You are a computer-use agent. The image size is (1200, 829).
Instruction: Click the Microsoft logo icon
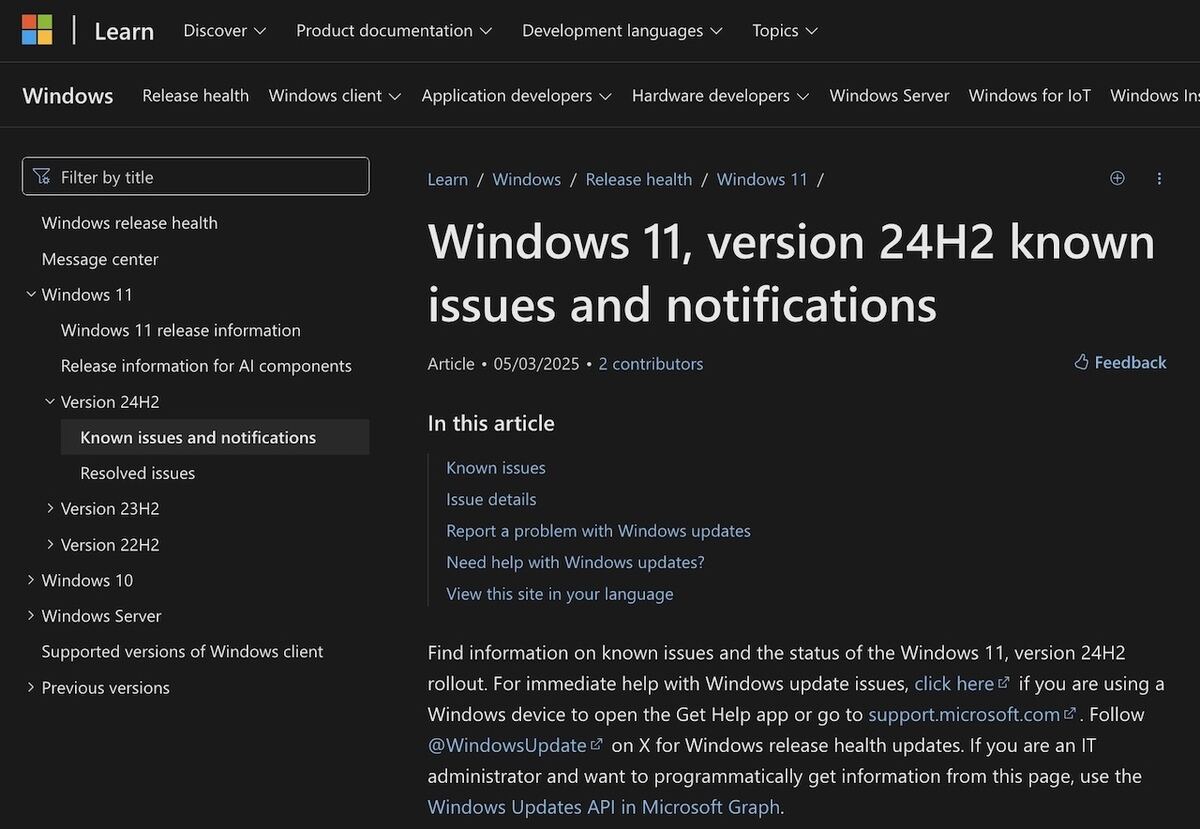pos(37,30)
